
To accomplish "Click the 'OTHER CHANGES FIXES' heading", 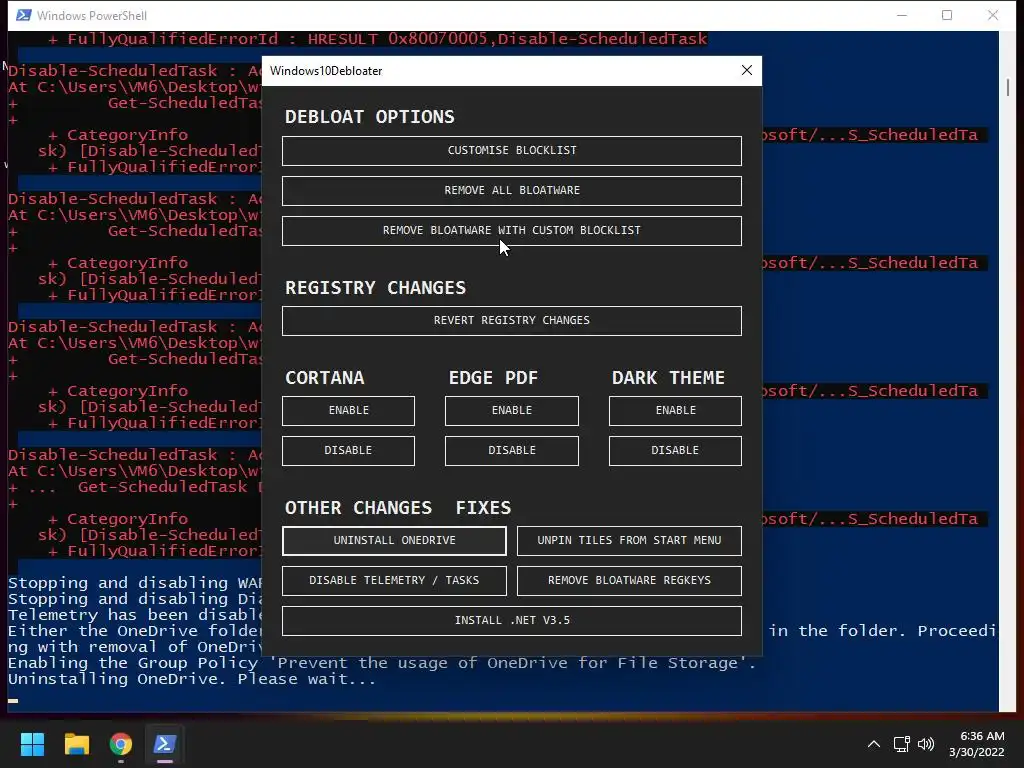I will 398,508.
